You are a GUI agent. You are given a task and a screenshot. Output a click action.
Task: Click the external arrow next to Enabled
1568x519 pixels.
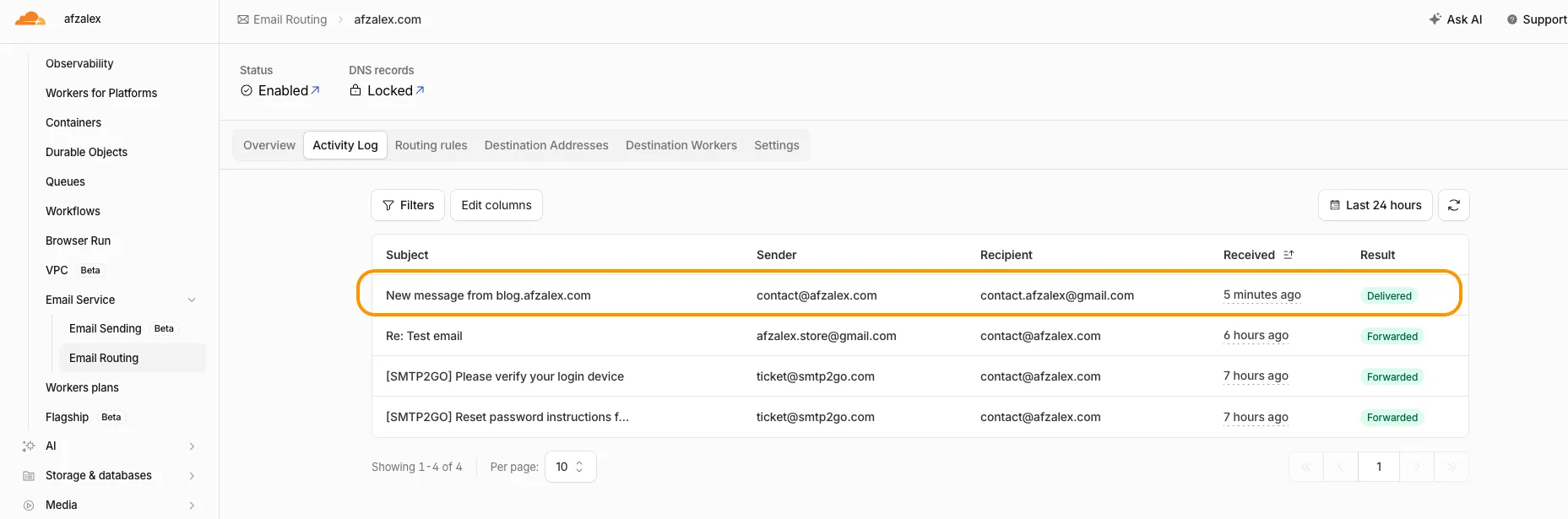click(316, 89)
